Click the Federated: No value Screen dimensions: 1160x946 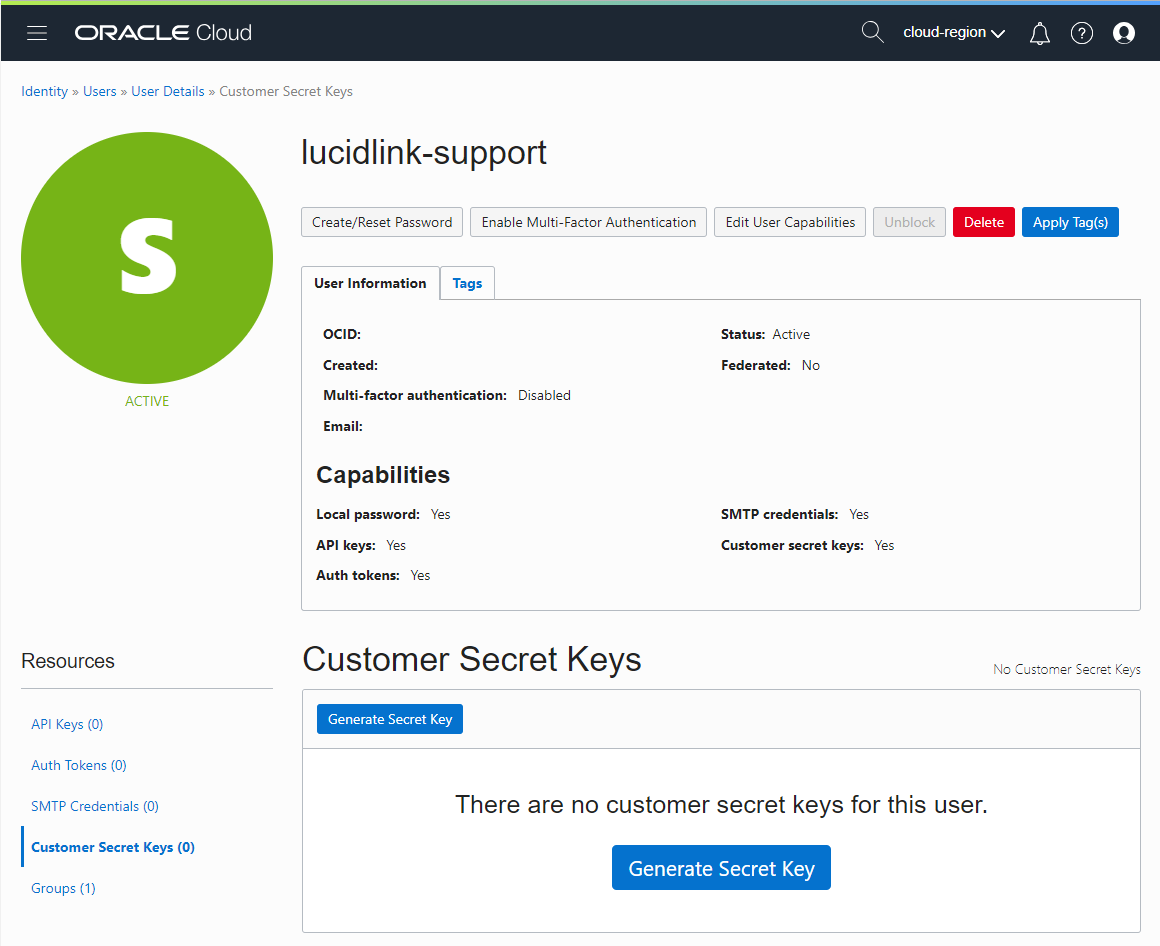point(811,365)
